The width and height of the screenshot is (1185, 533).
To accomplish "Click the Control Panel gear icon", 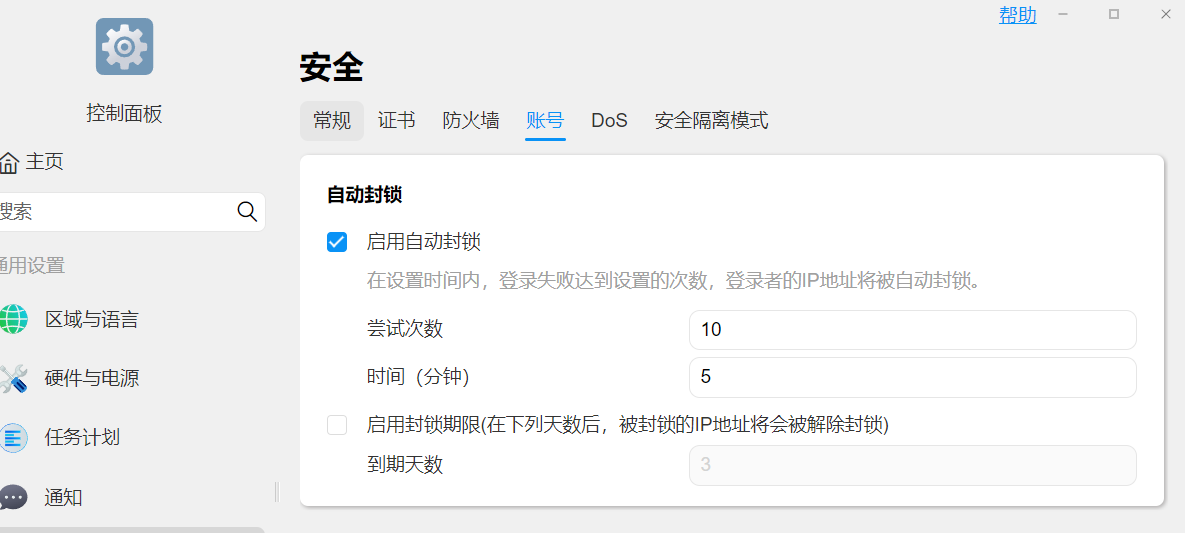I will coord(124,47).
